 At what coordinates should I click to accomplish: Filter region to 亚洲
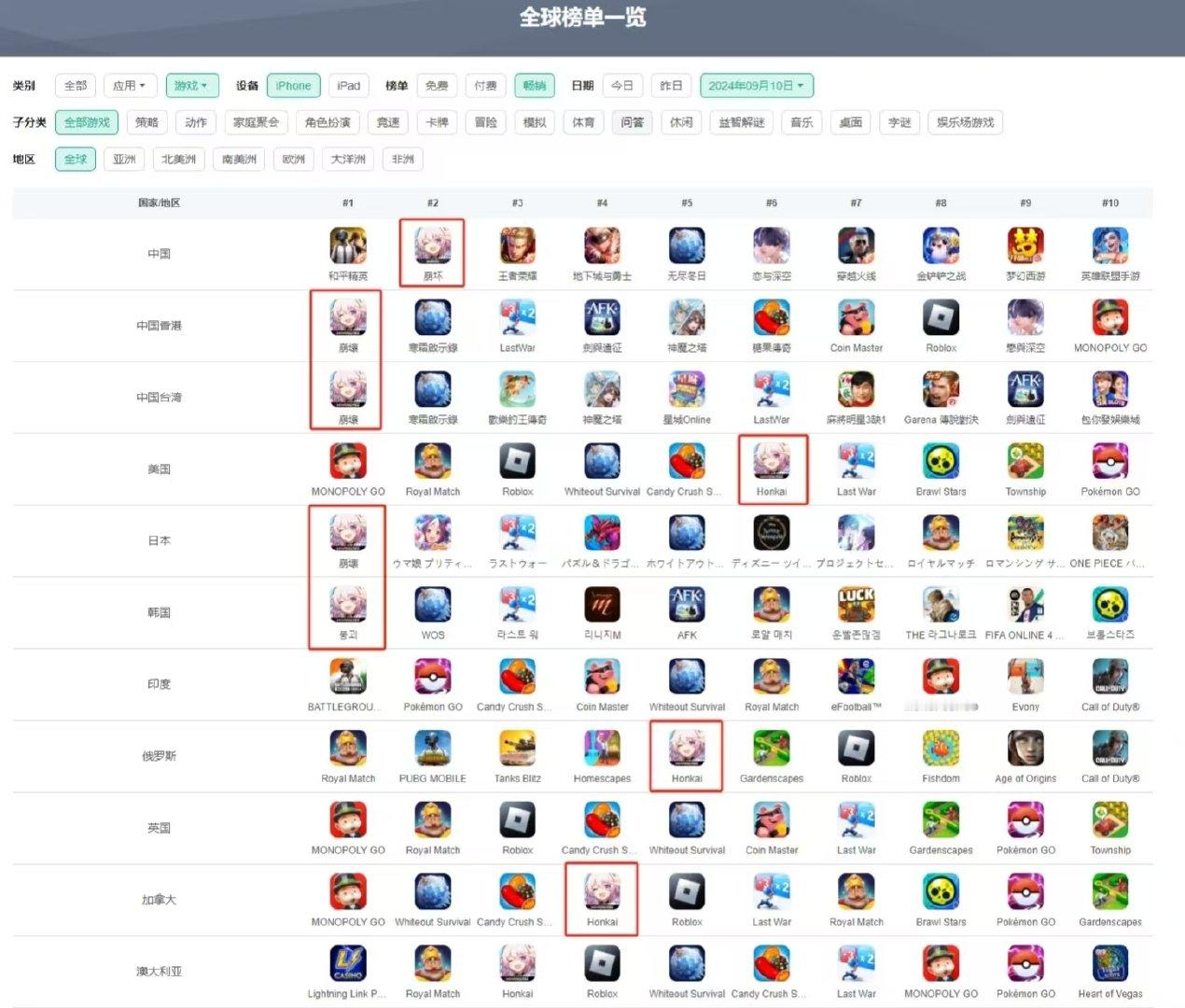[x=124, y=160]
